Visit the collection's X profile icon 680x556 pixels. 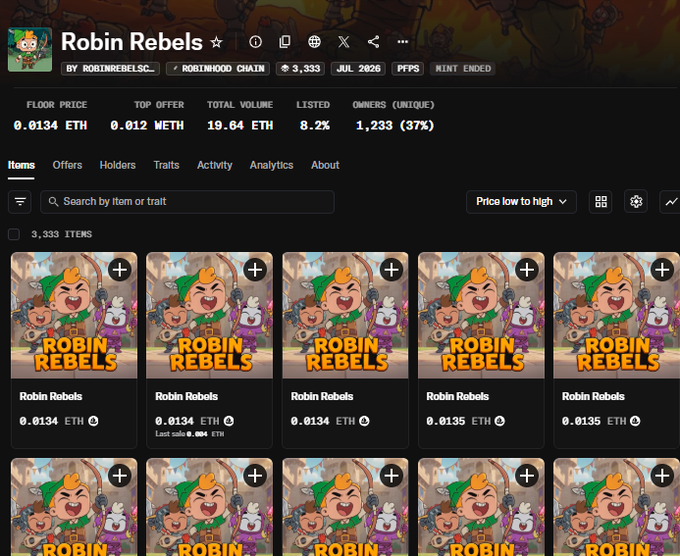click(344, 42)
